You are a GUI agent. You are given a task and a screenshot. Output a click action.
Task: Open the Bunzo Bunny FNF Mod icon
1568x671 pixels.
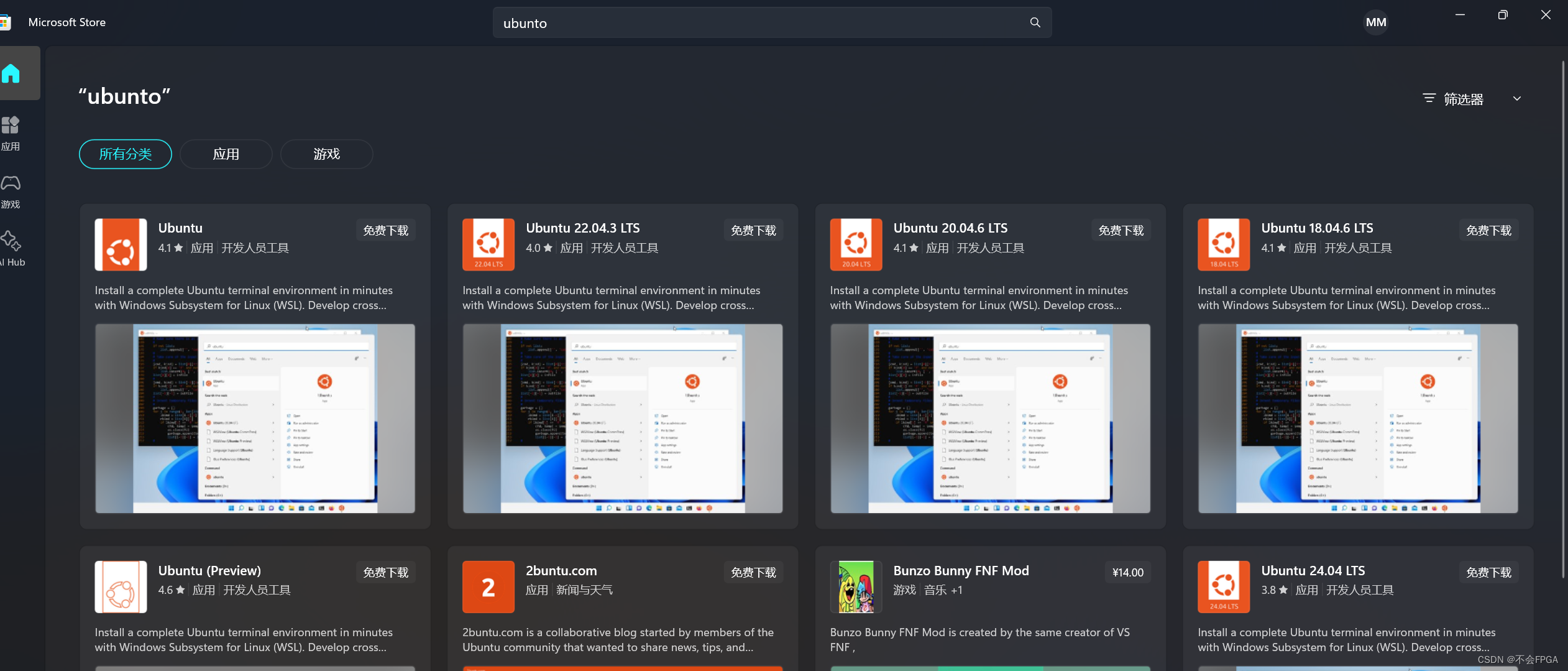click(x=856, y=587)
